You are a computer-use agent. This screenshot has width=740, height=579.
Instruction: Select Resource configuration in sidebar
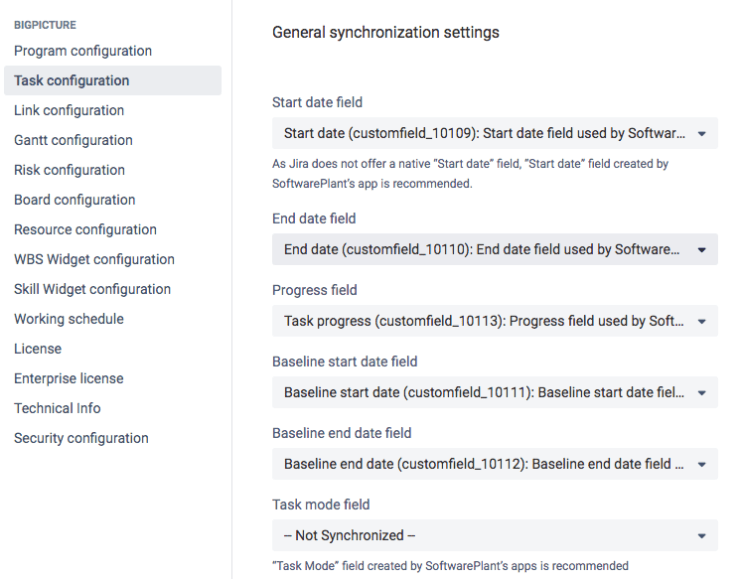[x=85, y=230]
